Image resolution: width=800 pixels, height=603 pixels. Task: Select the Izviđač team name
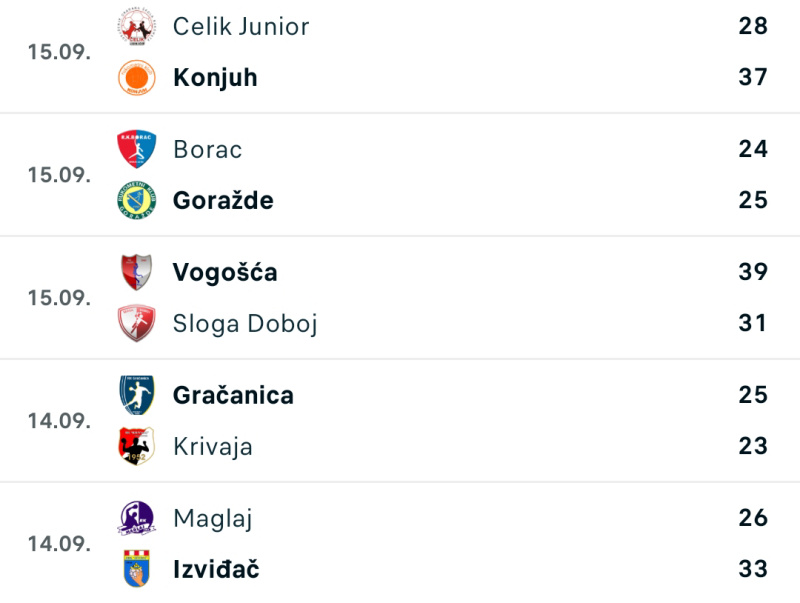click(216, 569)
